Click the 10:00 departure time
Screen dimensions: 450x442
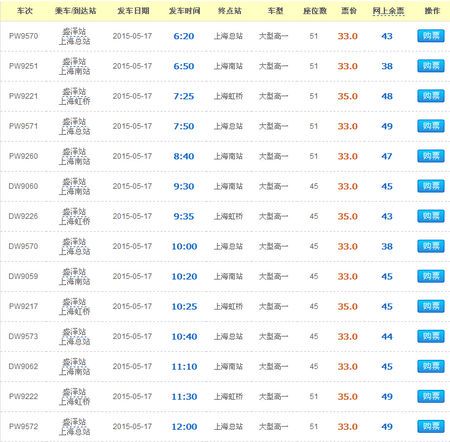(x=184, y=246)
